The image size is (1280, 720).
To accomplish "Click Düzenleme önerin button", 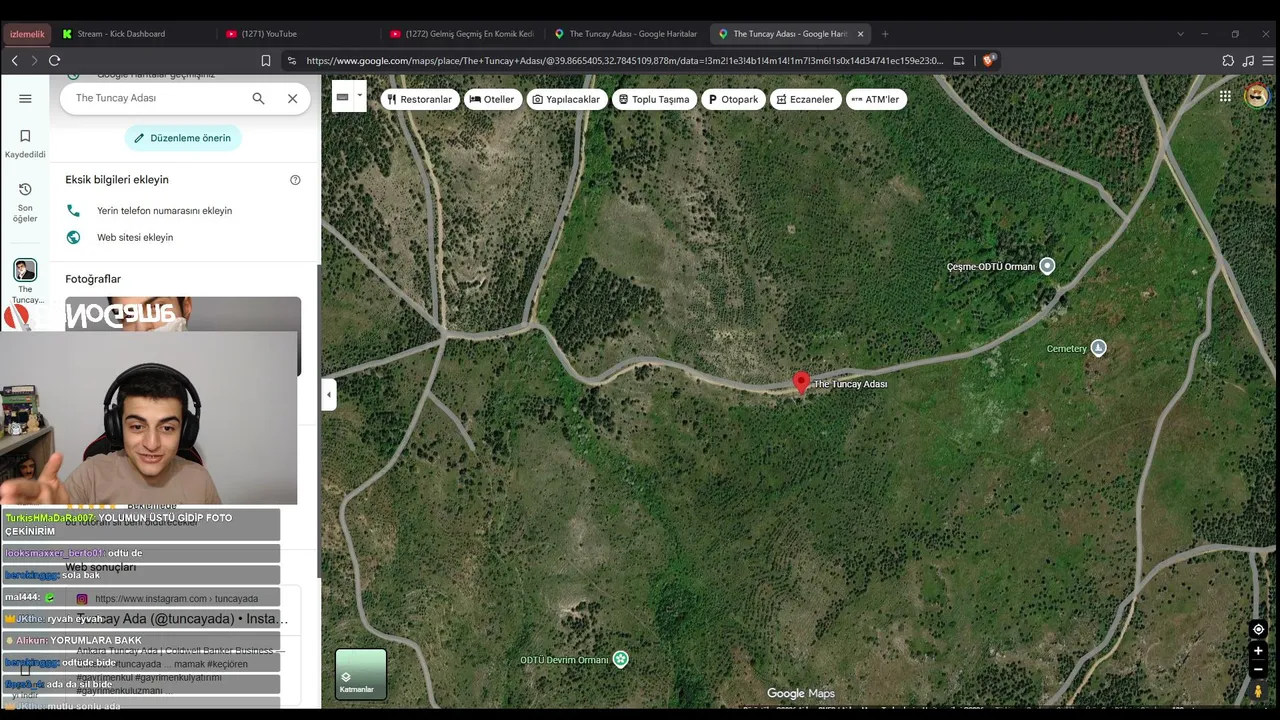I will (183, 138).
